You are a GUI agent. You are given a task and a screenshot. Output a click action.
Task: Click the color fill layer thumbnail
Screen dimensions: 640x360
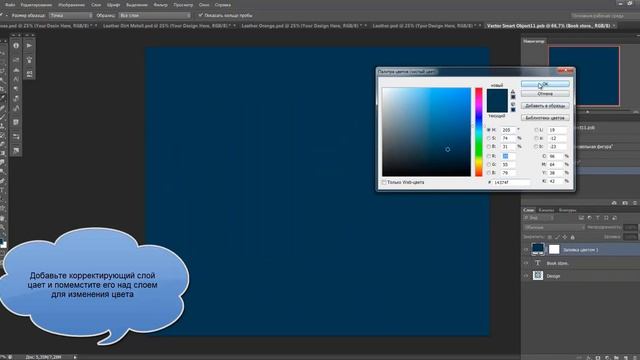(538, 249)
